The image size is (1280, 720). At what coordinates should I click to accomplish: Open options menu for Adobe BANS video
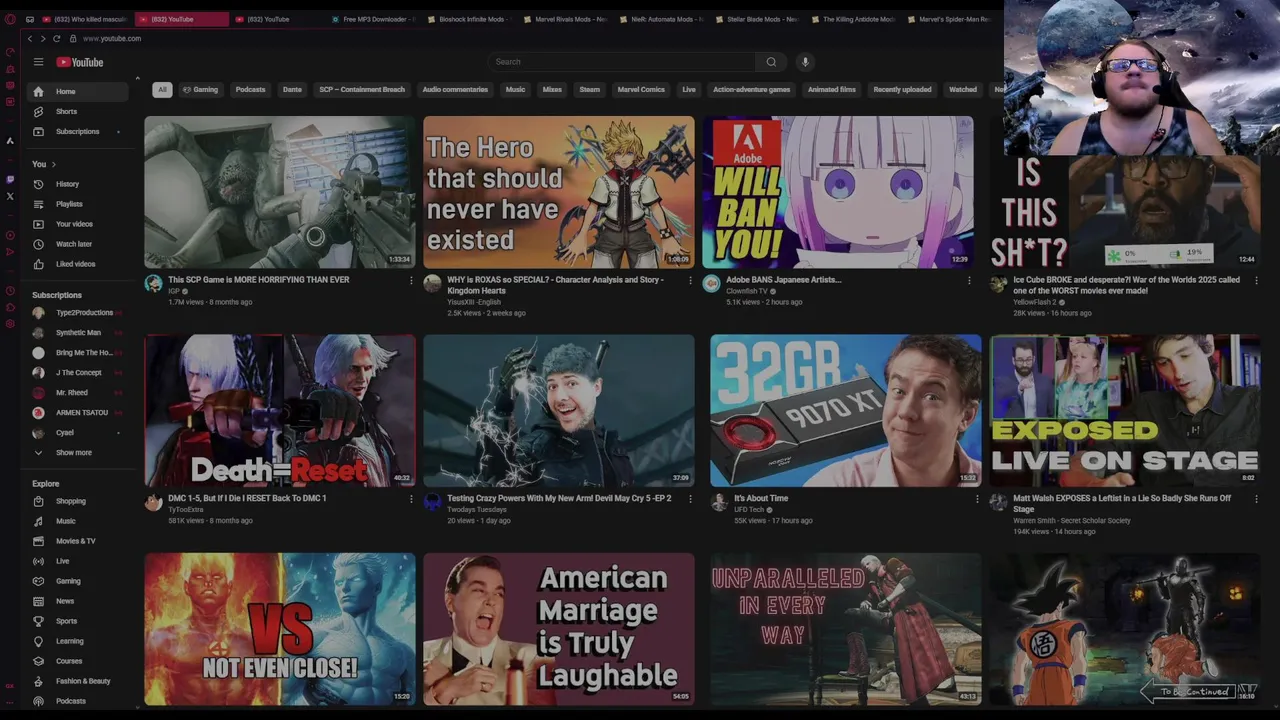969,281
